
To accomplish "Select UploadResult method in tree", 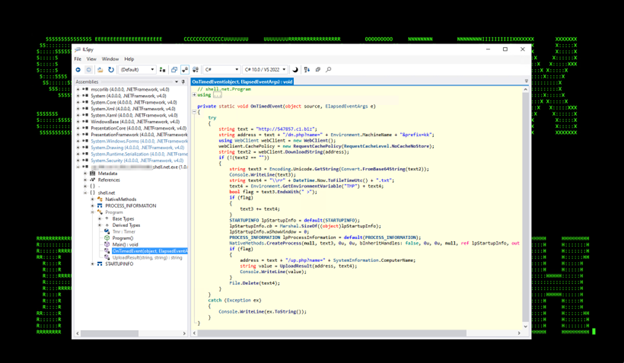I will tap(147, 258).
